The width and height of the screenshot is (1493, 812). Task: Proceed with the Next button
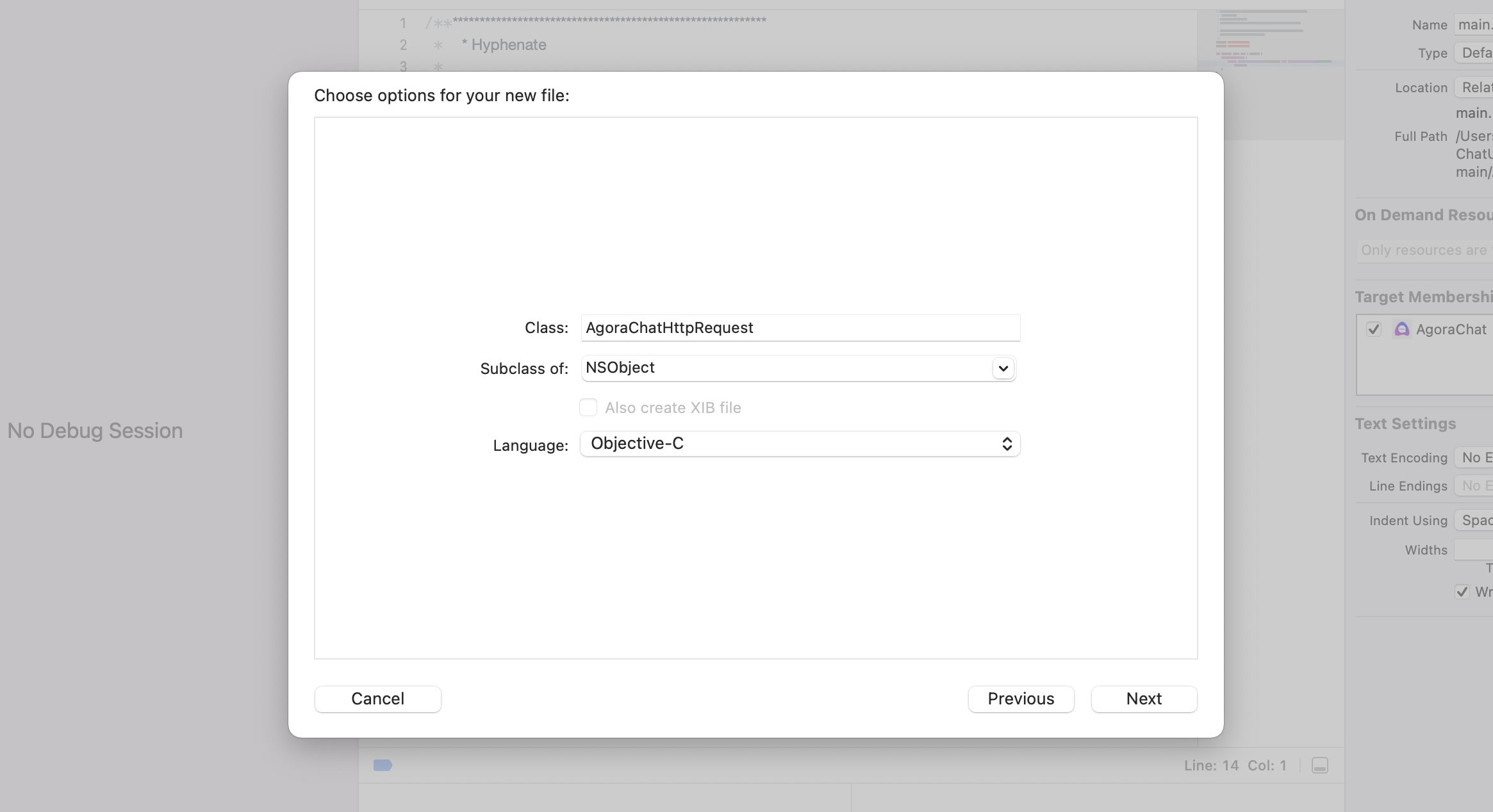1144,699
